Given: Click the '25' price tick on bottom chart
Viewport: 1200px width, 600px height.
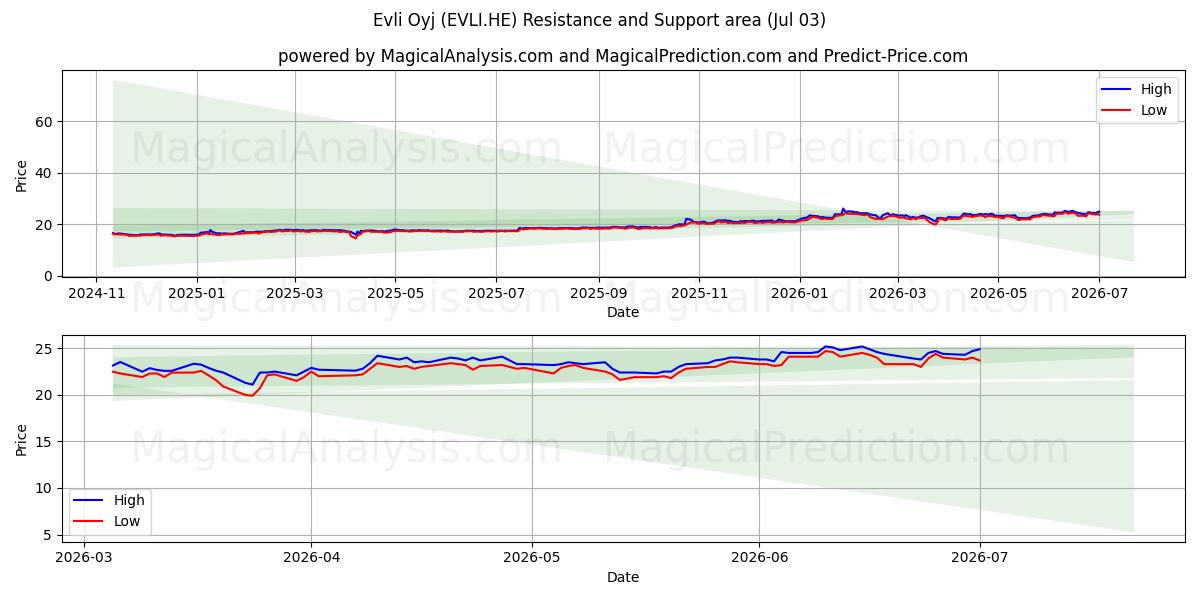Looking at the screenshot, I should [46, 349].
